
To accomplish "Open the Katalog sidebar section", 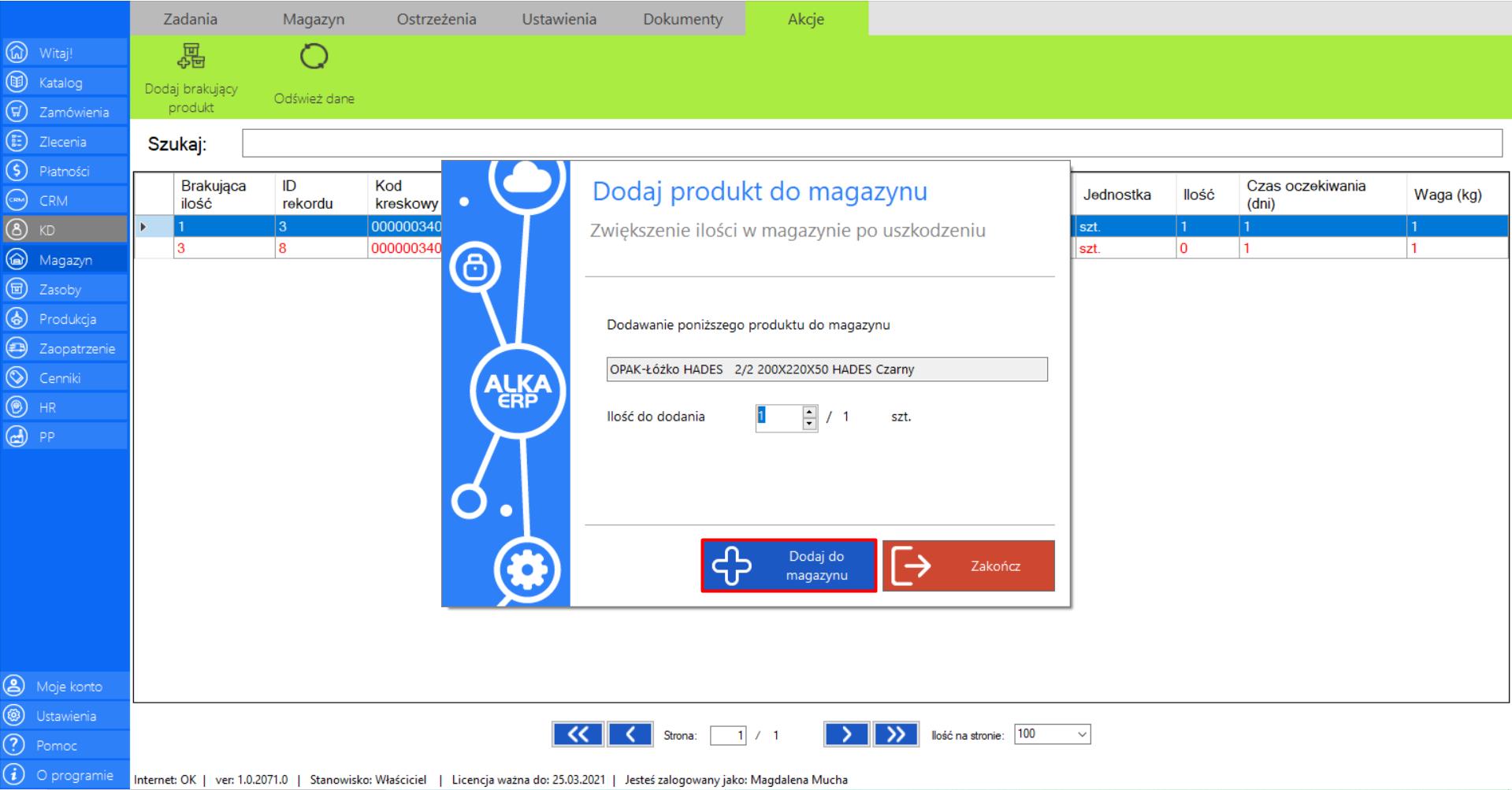I will 61,83.
